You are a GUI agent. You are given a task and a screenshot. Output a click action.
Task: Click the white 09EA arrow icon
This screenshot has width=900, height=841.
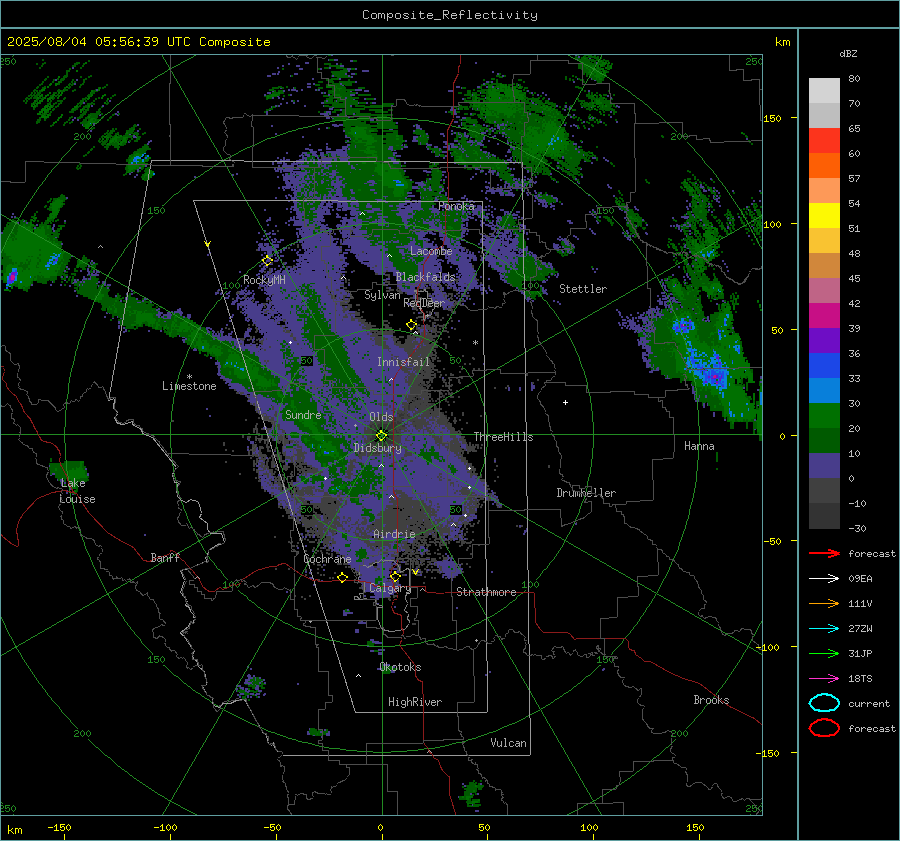click(824, 579)
